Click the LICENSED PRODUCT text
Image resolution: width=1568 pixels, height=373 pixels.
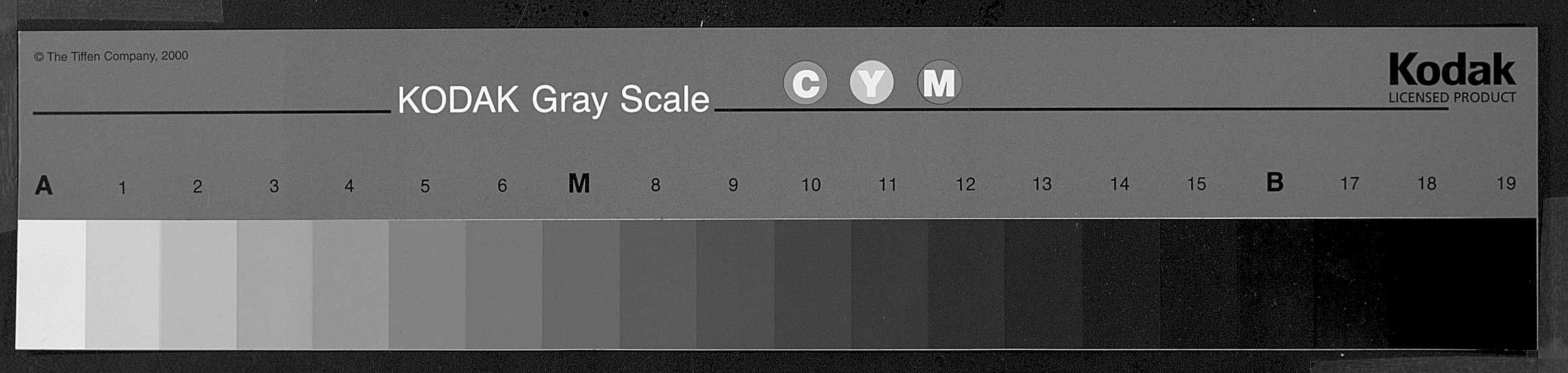pyautogui.click(x=1452, y=98)
